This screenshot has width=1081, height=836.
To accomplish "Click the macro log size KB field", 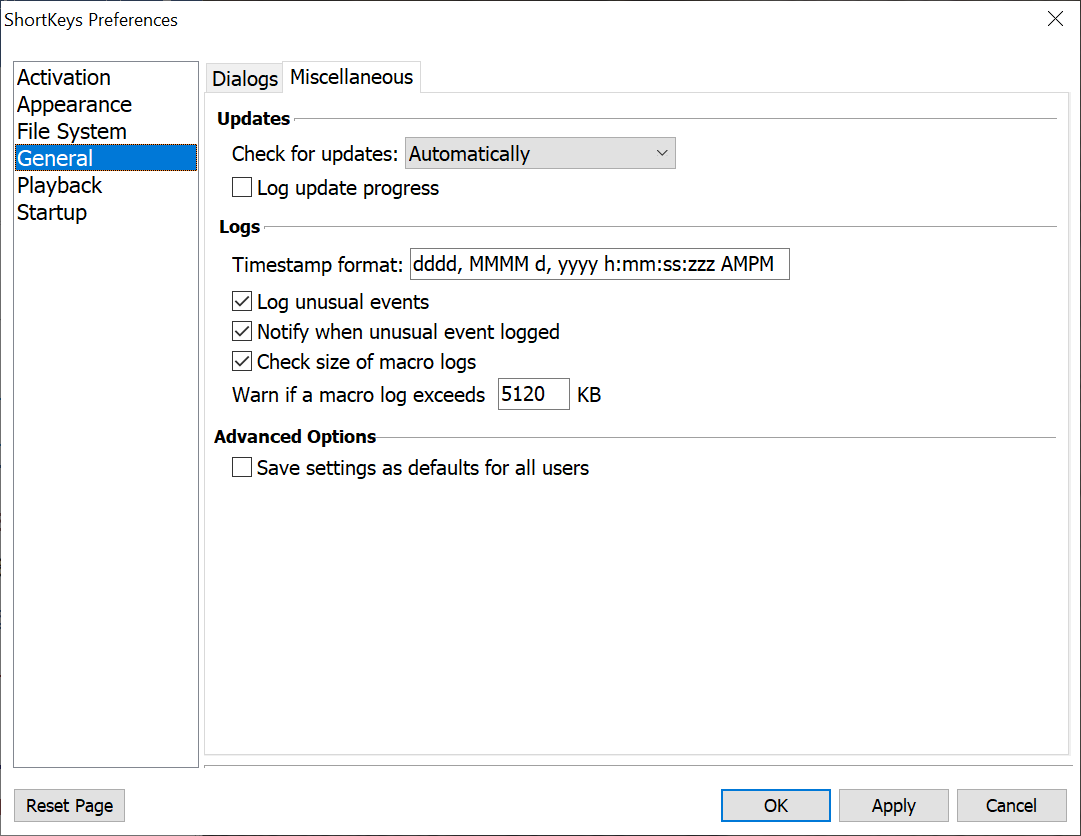I will click(533, 395).
